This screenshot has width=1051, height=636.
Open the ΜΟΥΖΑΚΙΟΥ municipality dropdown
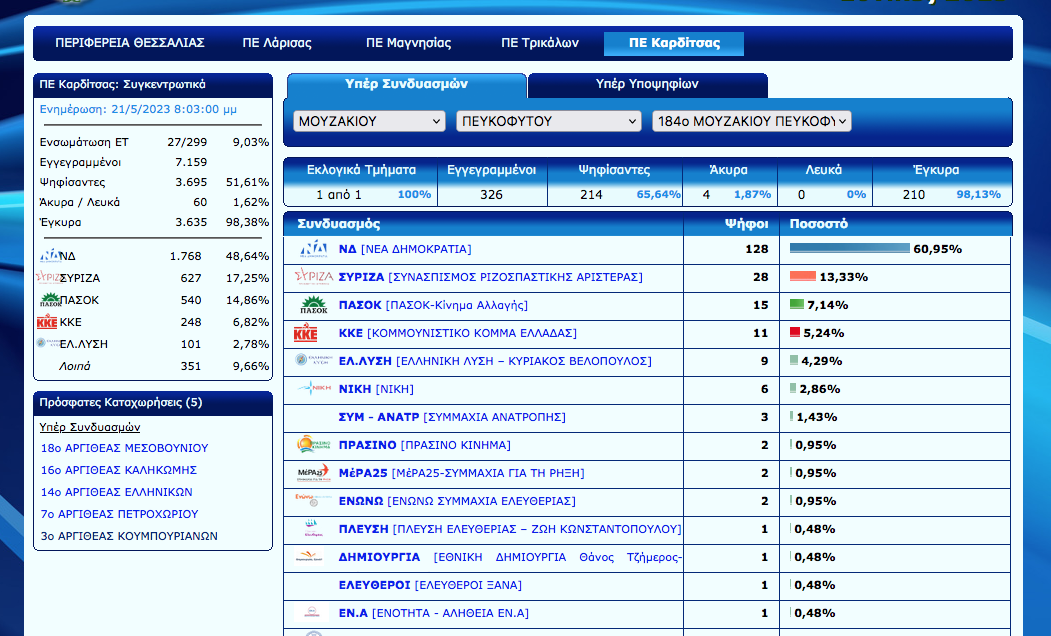(369, 121)
